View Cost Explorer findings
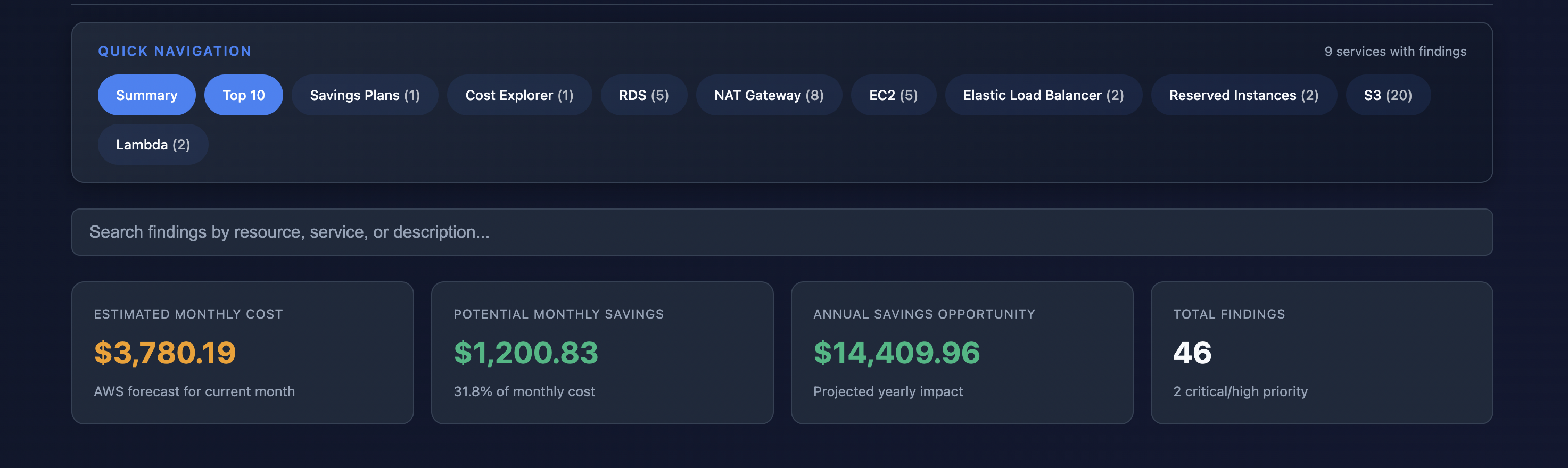1568x468 pixels. [518, 95]
